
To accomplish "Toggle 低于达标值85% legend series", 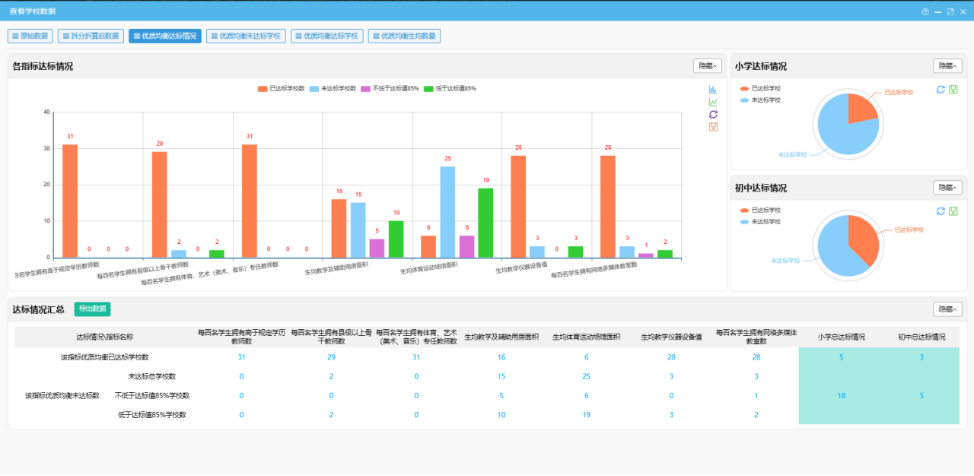I will 449,88.
